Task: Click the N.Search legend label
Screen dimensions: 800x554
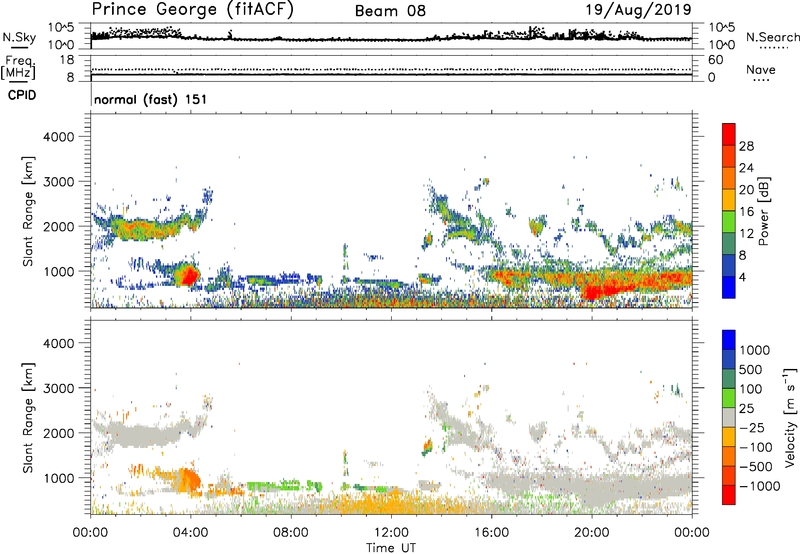Action: (x=772, y=37)
